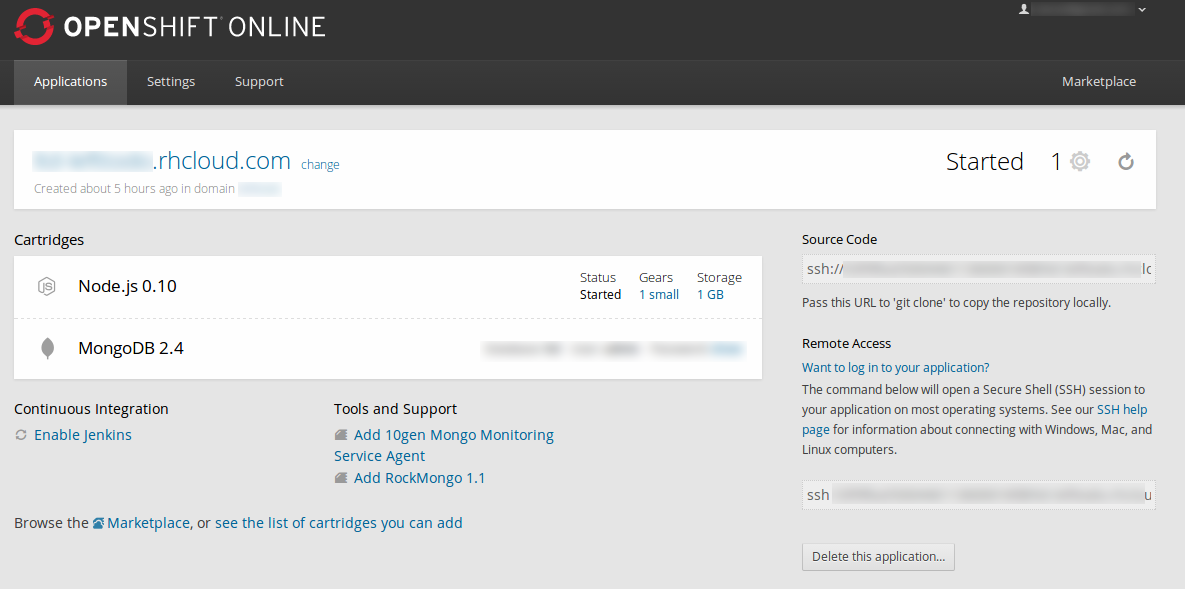Open the rhcloud.com application URL
The width and height of the screenshot is (1185, 589).
(162, 160)
